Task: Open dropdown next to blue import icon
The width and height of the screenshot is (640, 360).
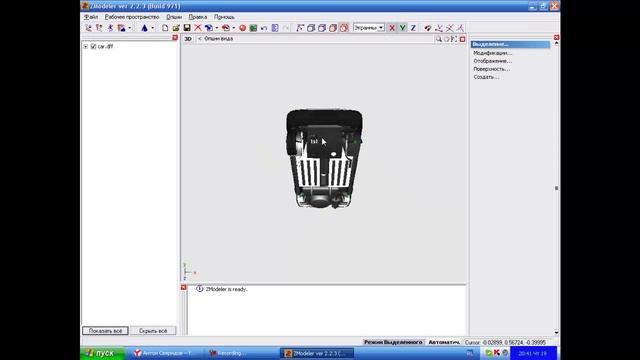Action: [217, 28]
